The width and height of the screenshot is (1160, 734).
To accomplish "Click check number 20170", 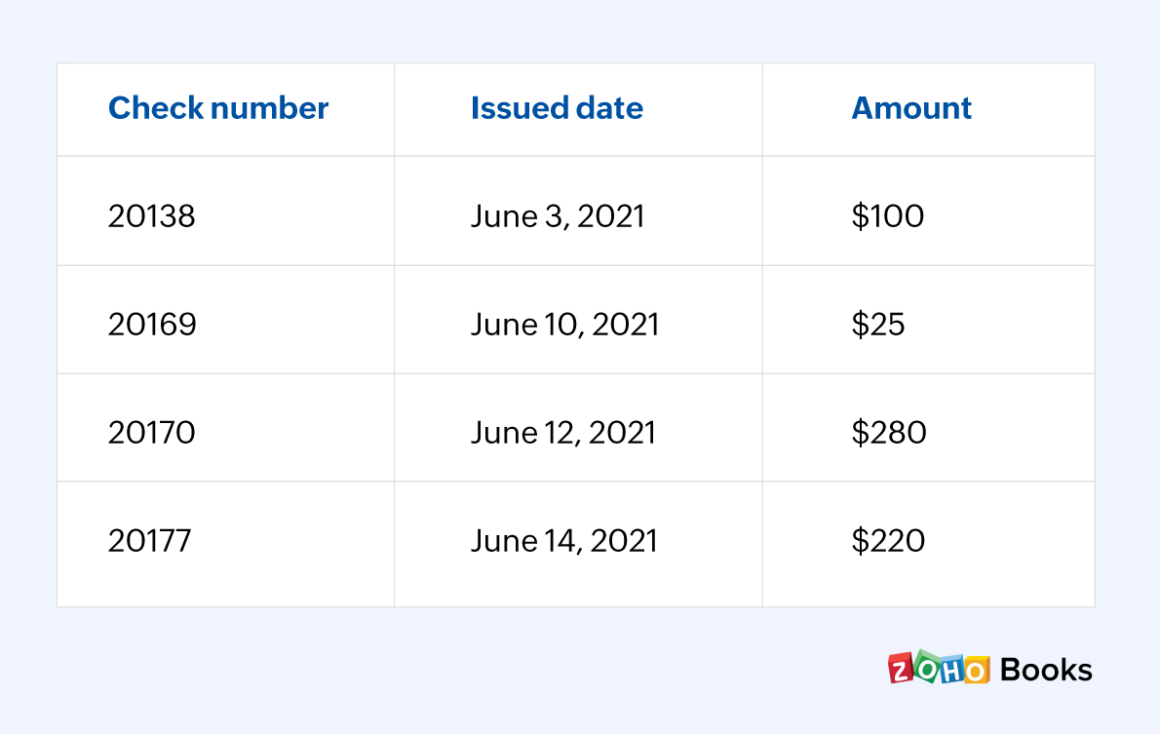I will [x=152, y=432].
